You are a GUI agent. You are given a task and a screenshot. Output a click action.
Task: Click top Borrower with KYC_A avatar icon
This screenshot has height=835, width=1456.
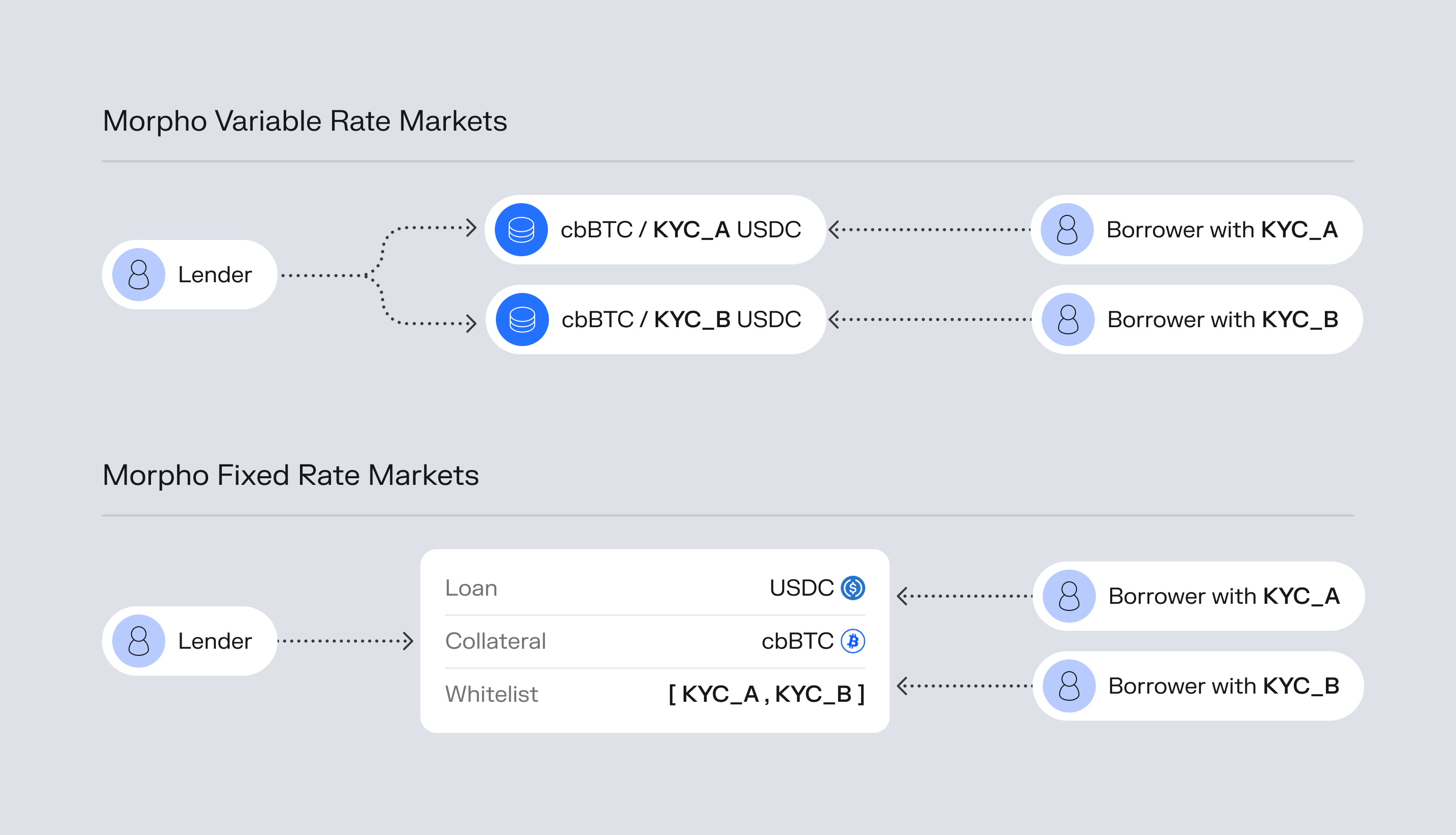pos(1067,229)
